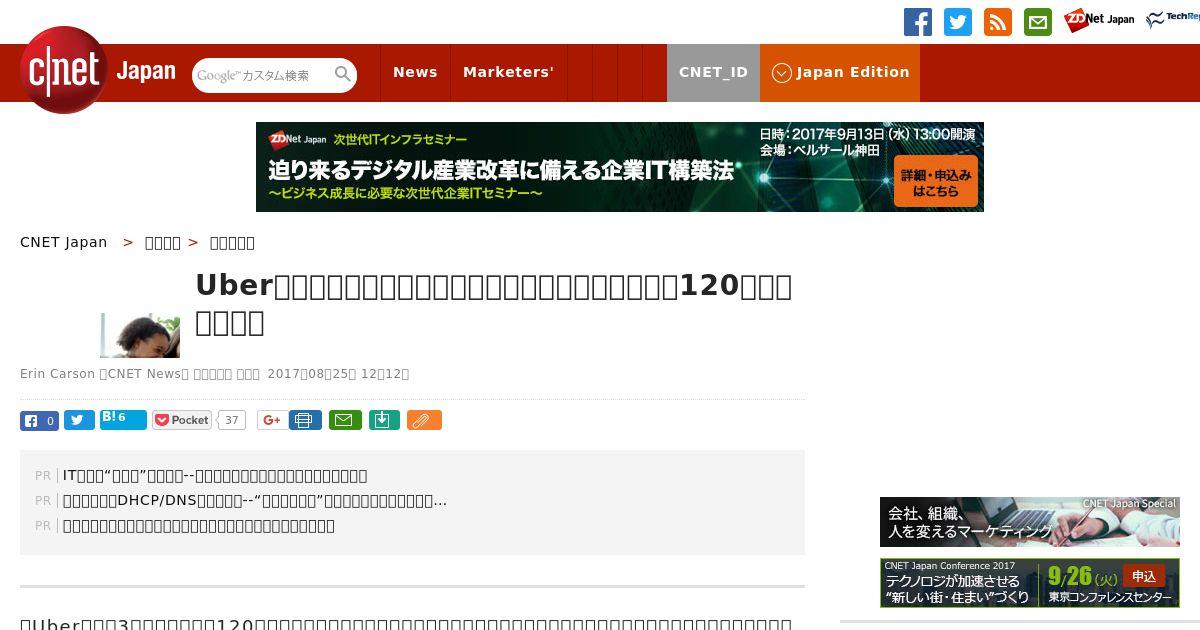Click the teal download/clip icon
This screenshot has width=1200, height=630.
[384, 420]
